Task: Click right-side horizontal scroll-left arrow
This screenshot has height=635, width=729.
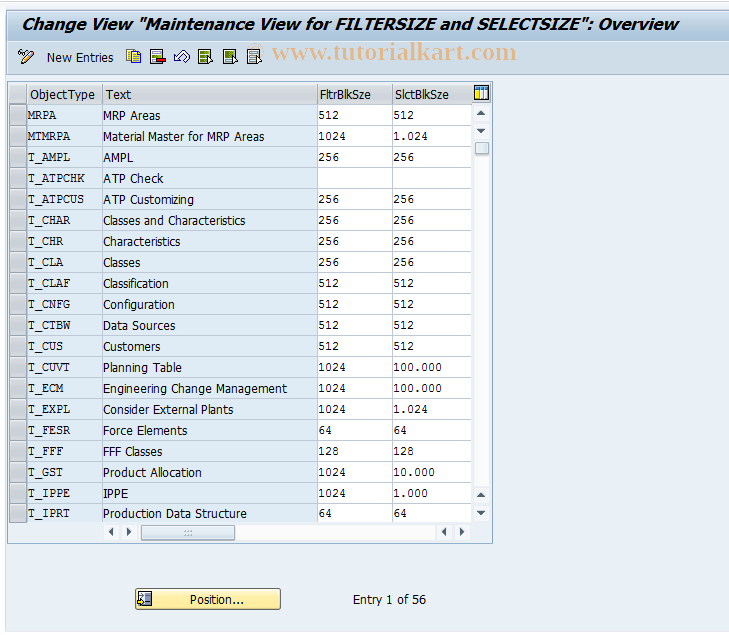Action: [x=444, y=532]
